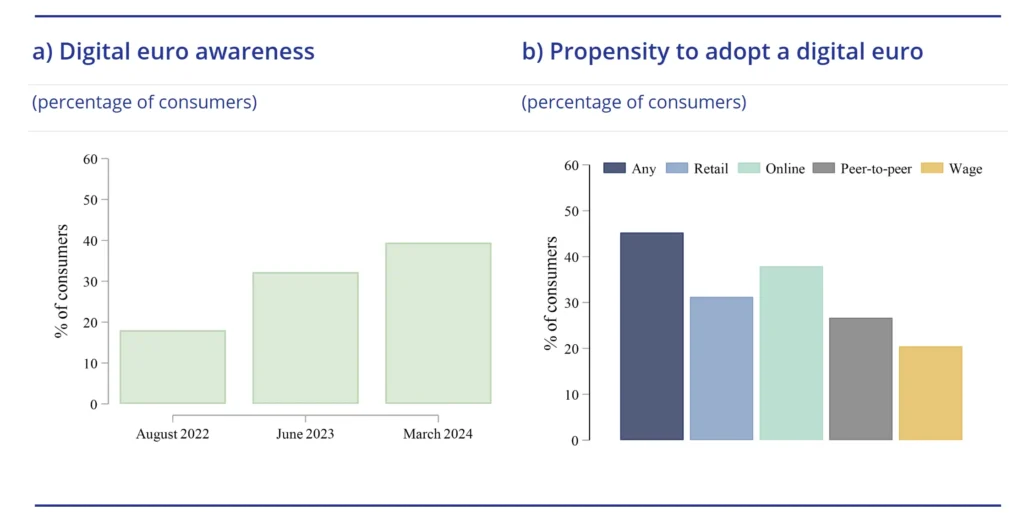
Task: Click the gray Peer-to-peer bar in chart b
Action: (x=860, y=379)
